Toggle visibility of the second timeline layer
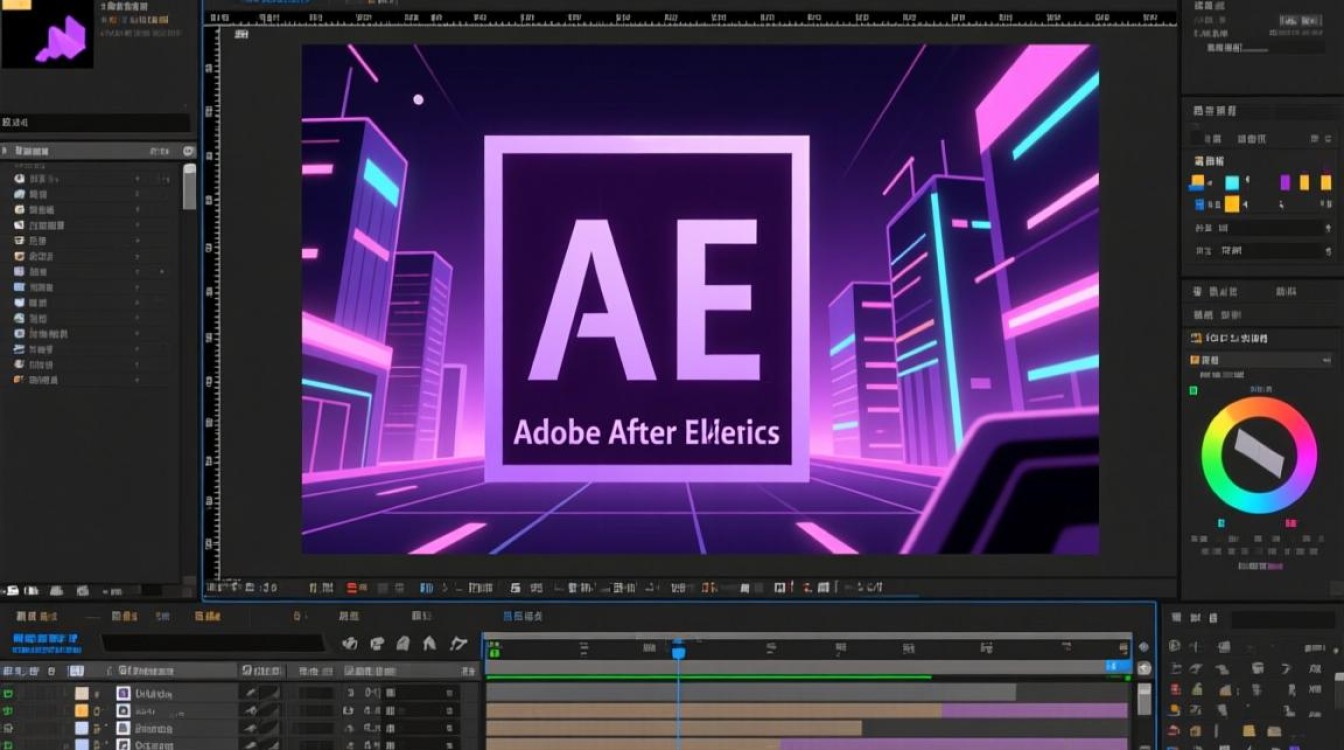The image size is (1344, 750). [x=11, y=711]
